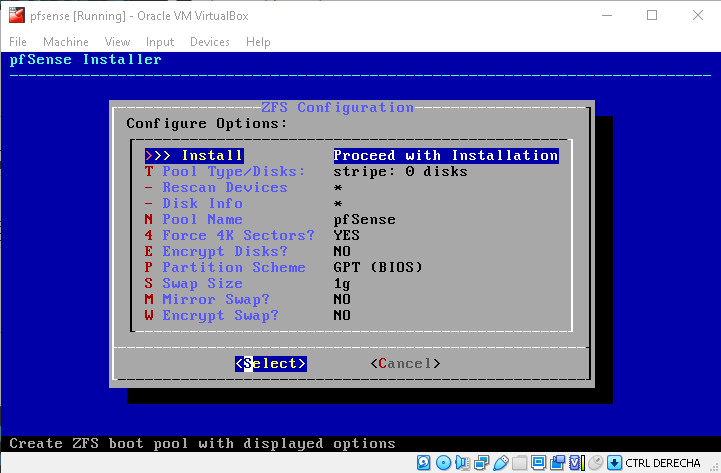Click the keyboard capture arrow icon
Viewport: 721px width, 473px height.
[x=613, y=462]
